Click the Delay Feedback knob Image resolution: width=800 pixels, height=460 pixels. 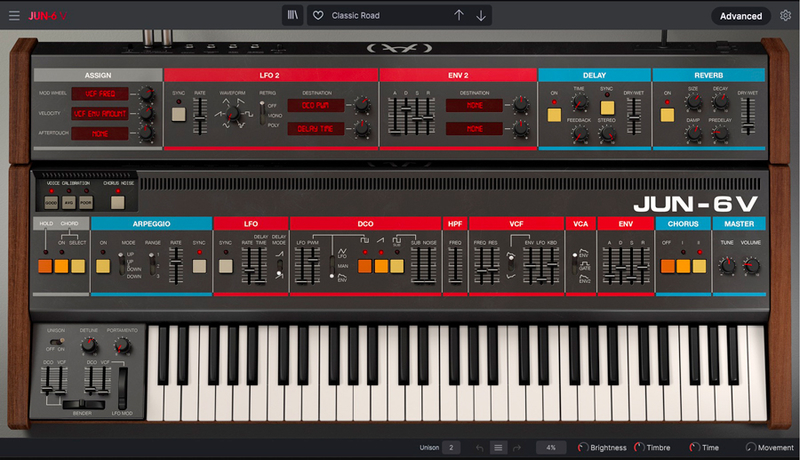coord(579,134)
